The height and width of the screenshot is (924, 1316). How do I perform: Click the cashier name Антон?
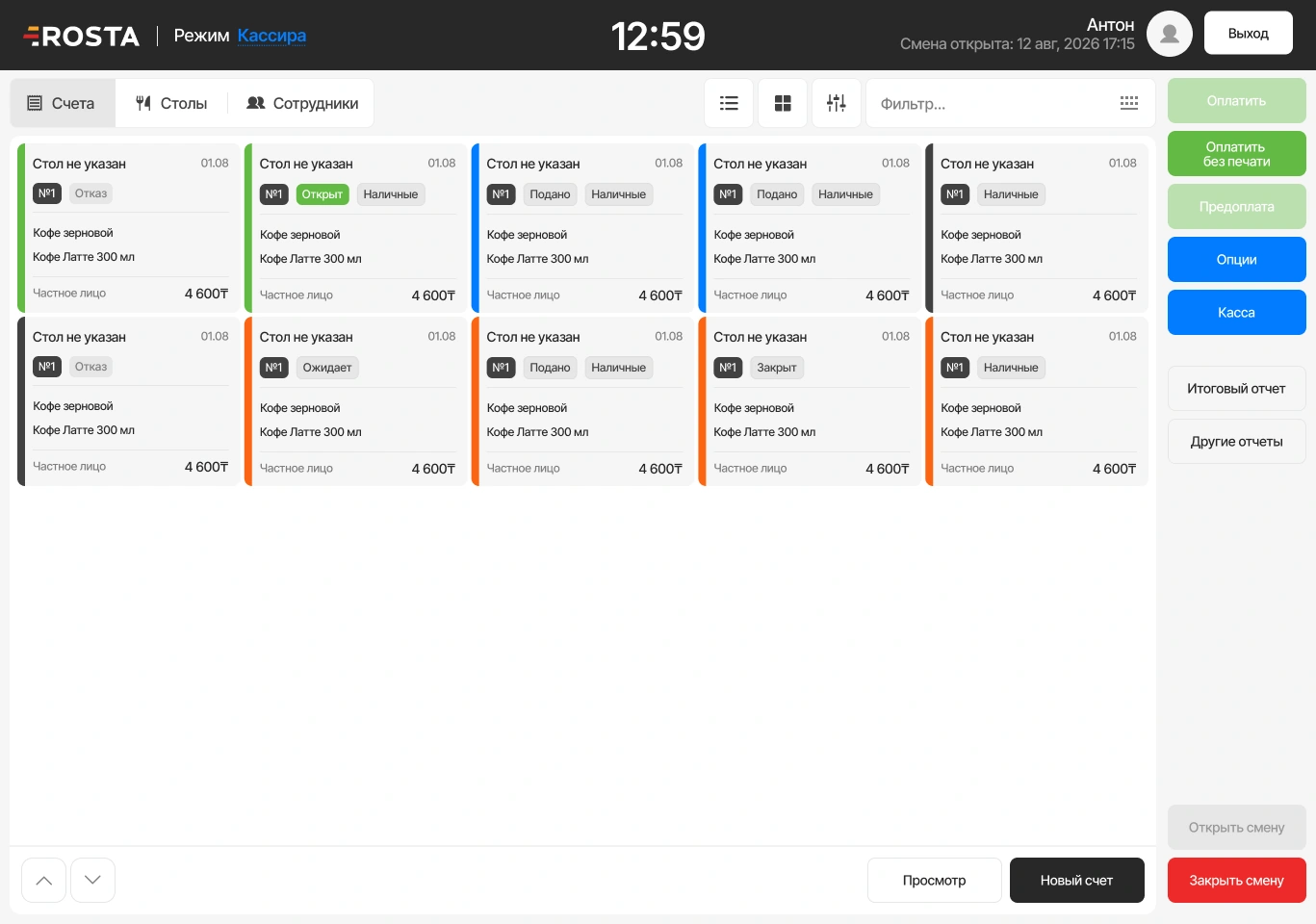(1111, 25)
